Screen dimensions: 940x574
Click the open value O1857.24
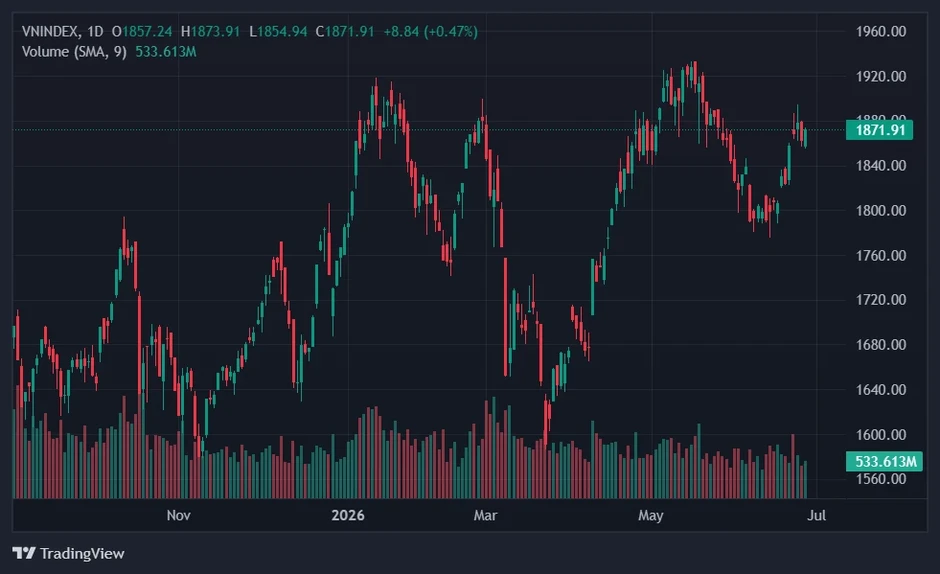coord(142,31)
